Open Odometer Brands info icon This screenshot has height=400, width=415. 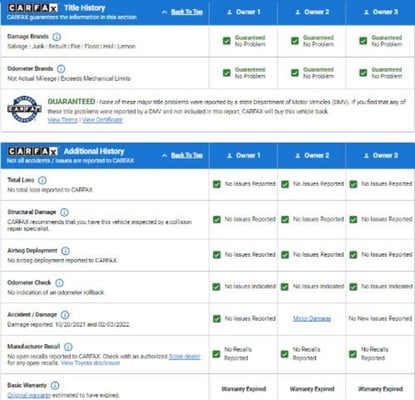[x=61, y=69]
